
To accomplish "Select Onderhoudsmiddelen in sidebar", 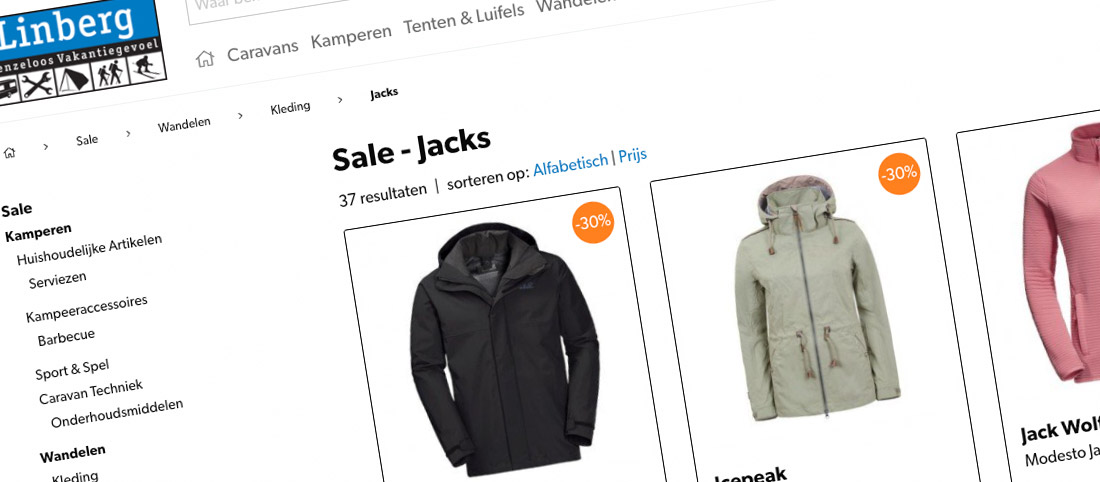I will click(117, 414).
